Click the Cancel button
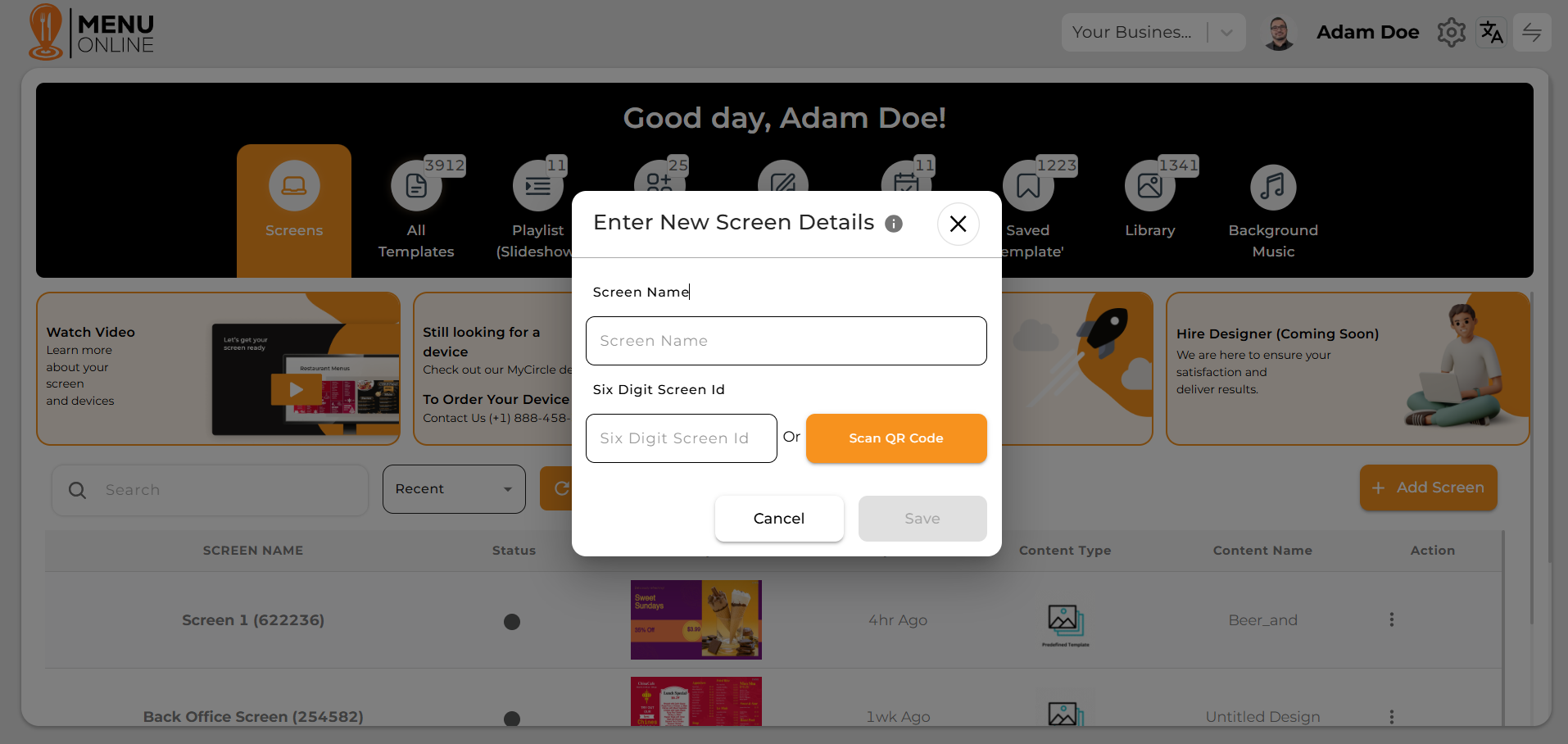This screenshot has width=1568, height=744. (x=779, y=519)
